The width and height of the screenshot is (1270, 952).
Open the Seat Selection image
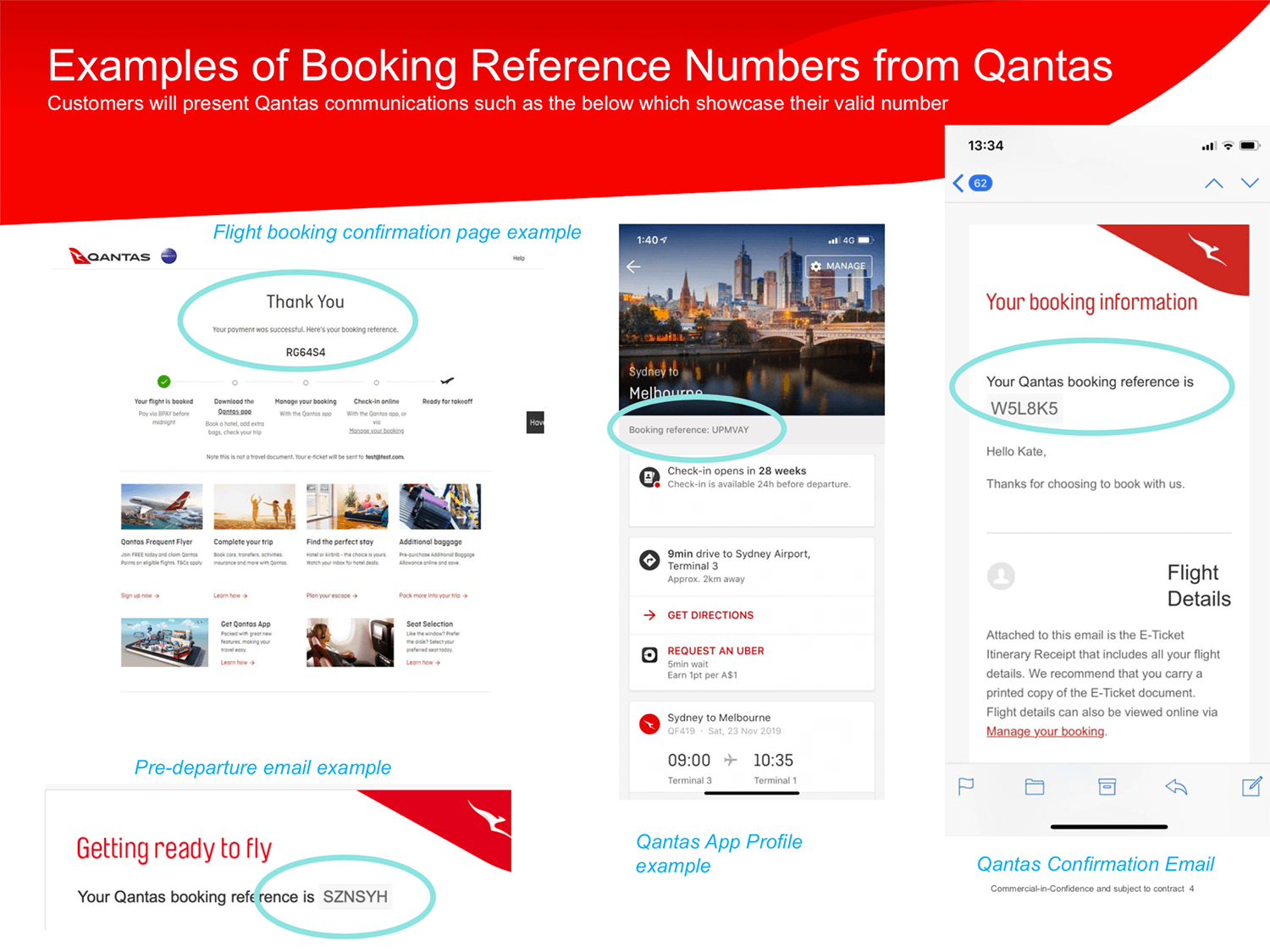350,642
